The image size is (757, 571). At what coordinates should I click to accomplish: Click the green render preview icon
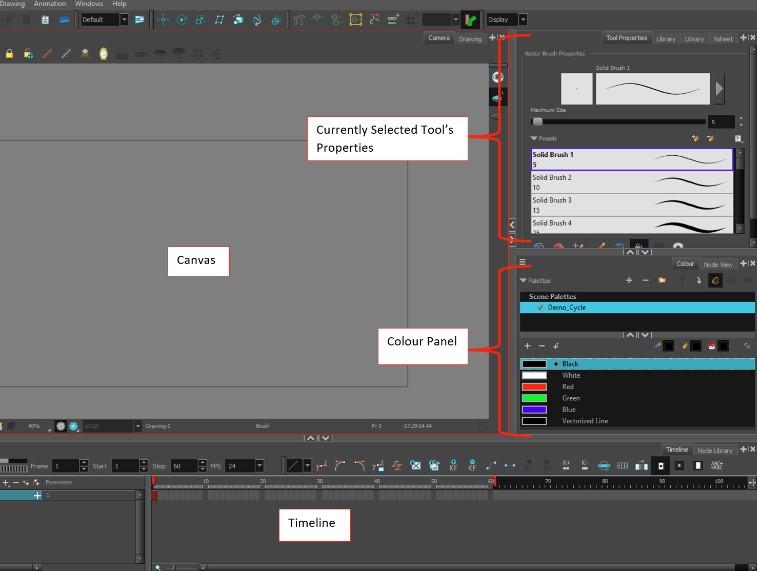tap(471, 20)
